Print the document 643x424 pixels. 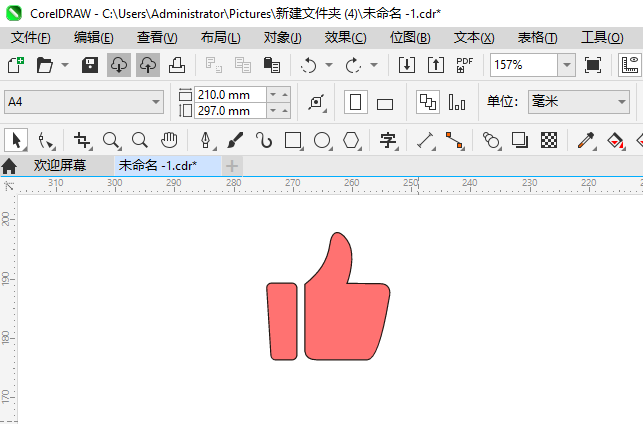[x=177, y=65]
